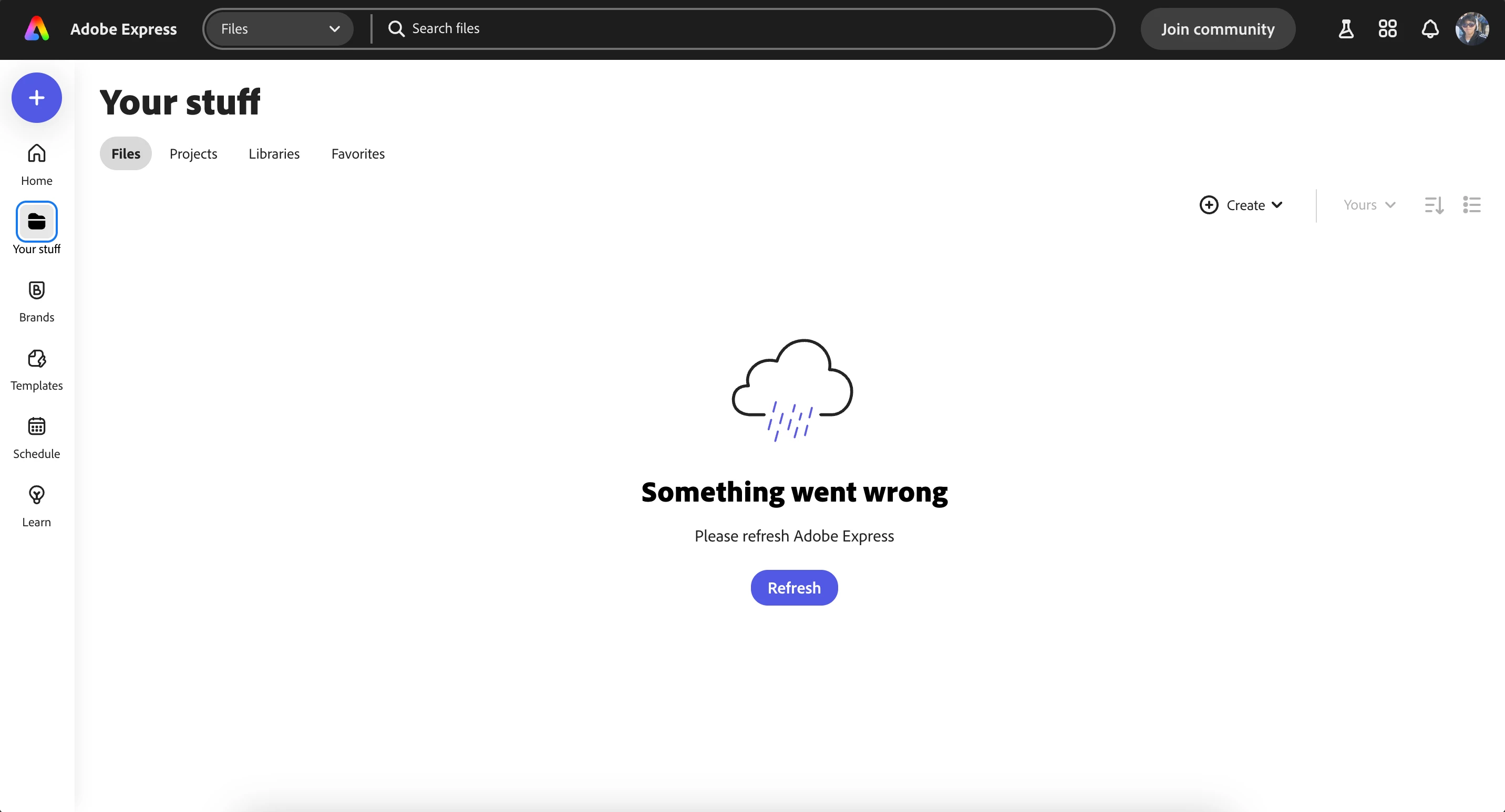This screenshot has width=1505, height=812.
Task: Click the Adobe Express logo
Action: [x=37, y=28]
